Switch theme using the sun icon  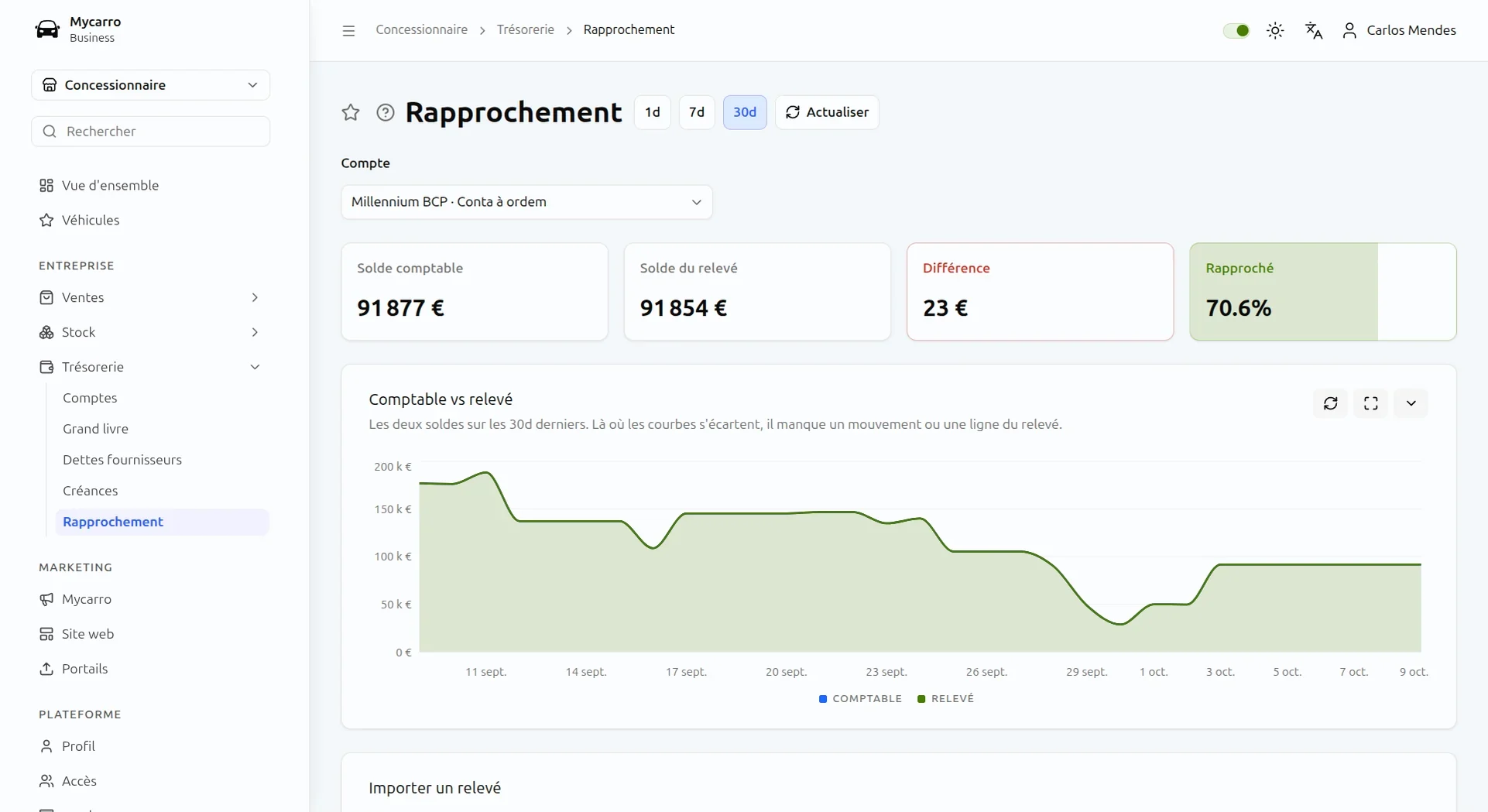pyautogui.click(x=1275, y=30)
